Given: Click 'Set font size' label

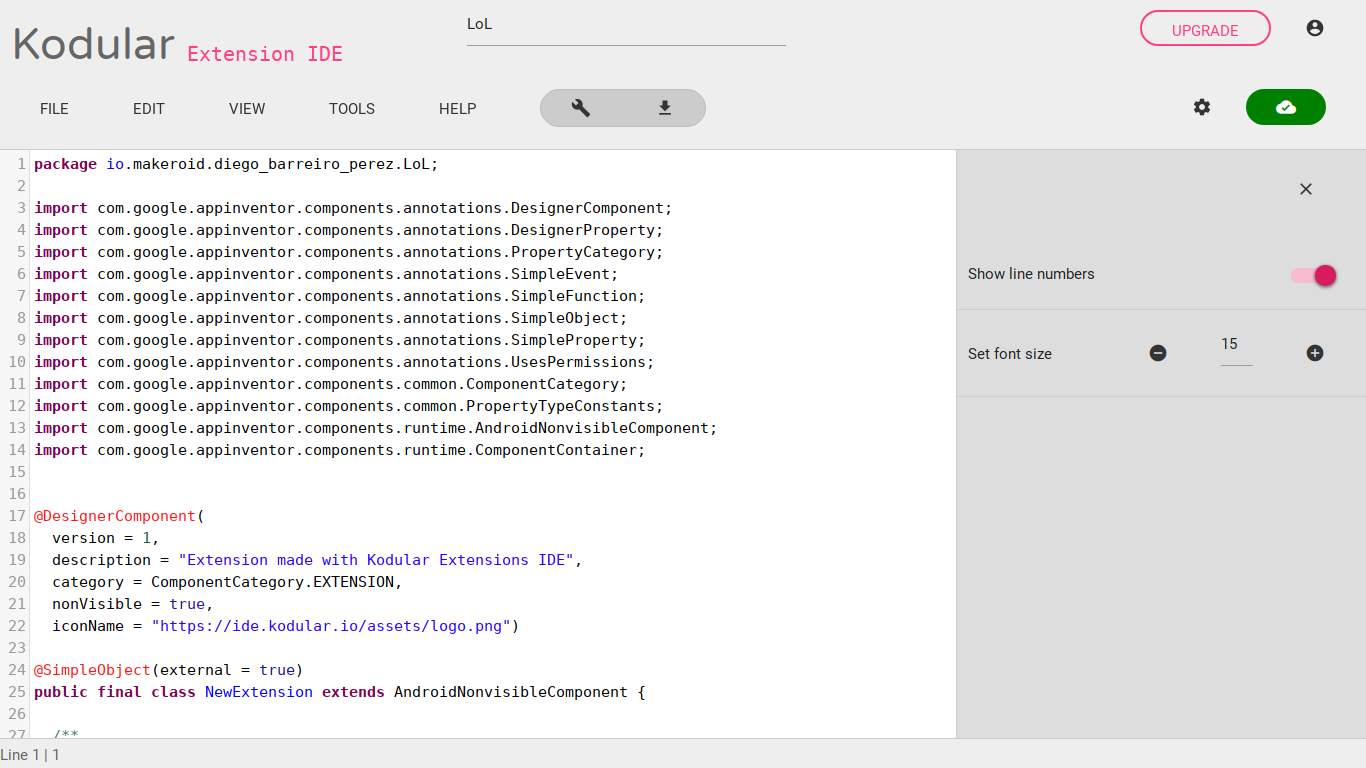Looking at the screenshot, I should point(1010,354).
